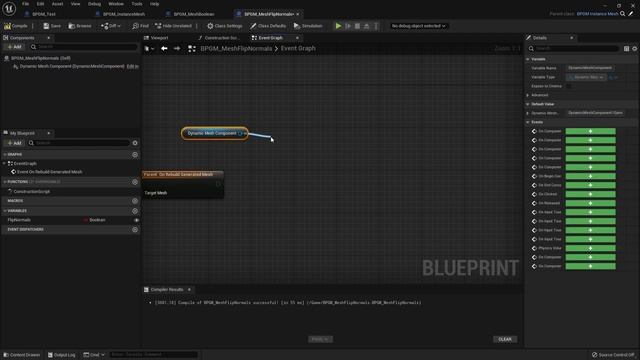Open the Asset menu
The width and height of the screenshot is (640, 360).
click(x=57, y=4)
